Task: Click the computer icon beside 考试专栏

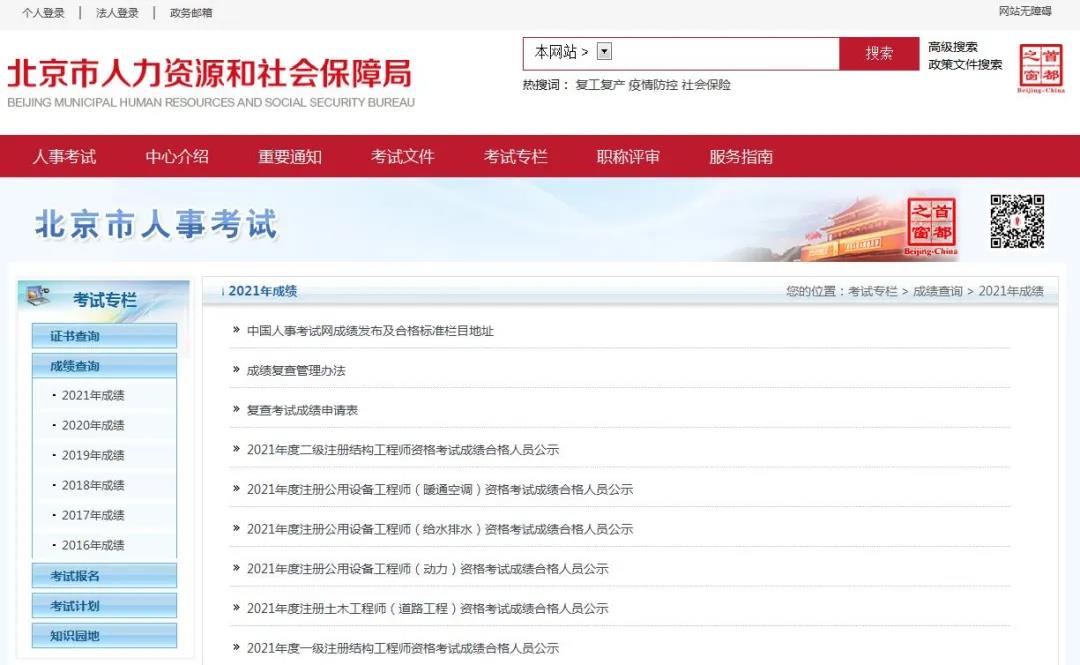Action: pyautogui.click(x=38, y=296)
